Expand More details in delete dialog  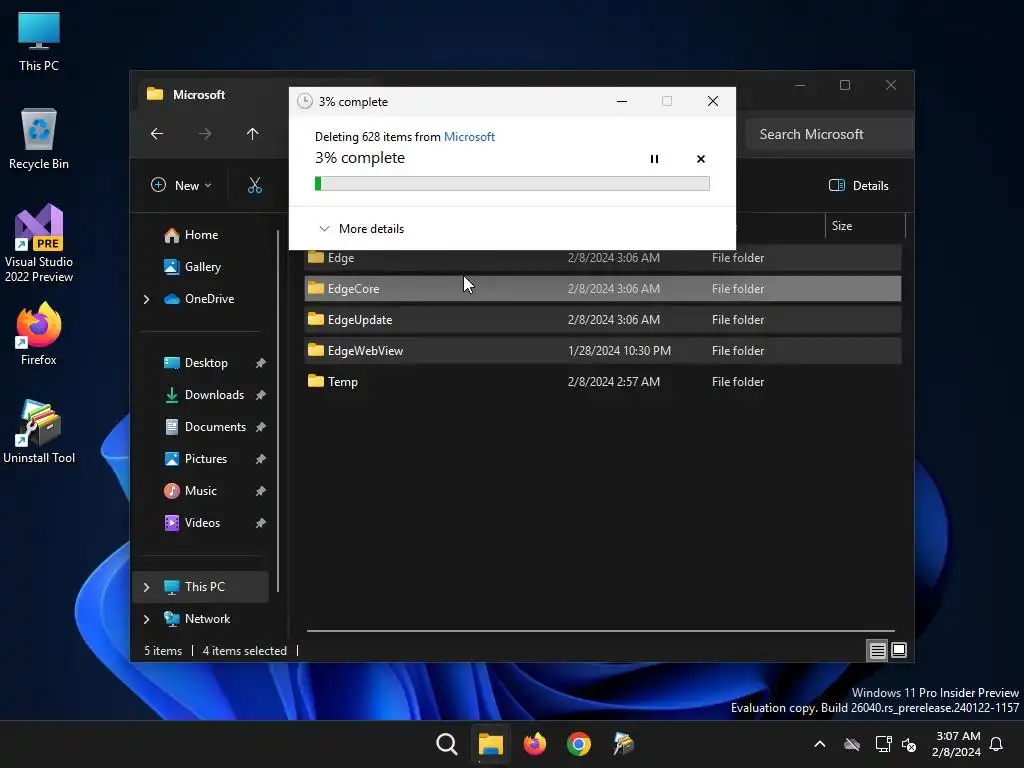coord(361,229)
